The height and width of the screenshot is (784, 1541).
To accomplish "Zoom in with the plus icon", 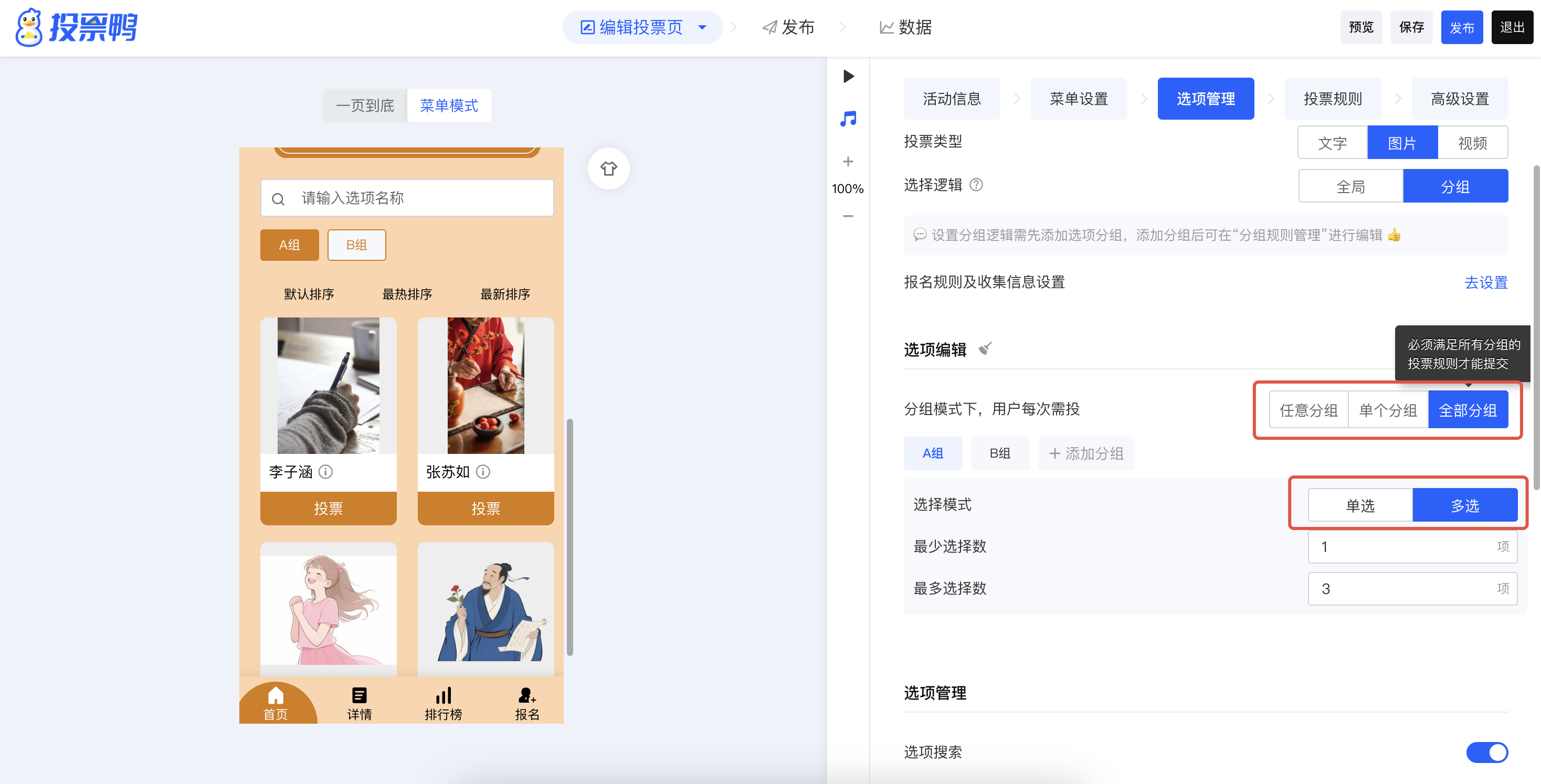I will point(848,162).
